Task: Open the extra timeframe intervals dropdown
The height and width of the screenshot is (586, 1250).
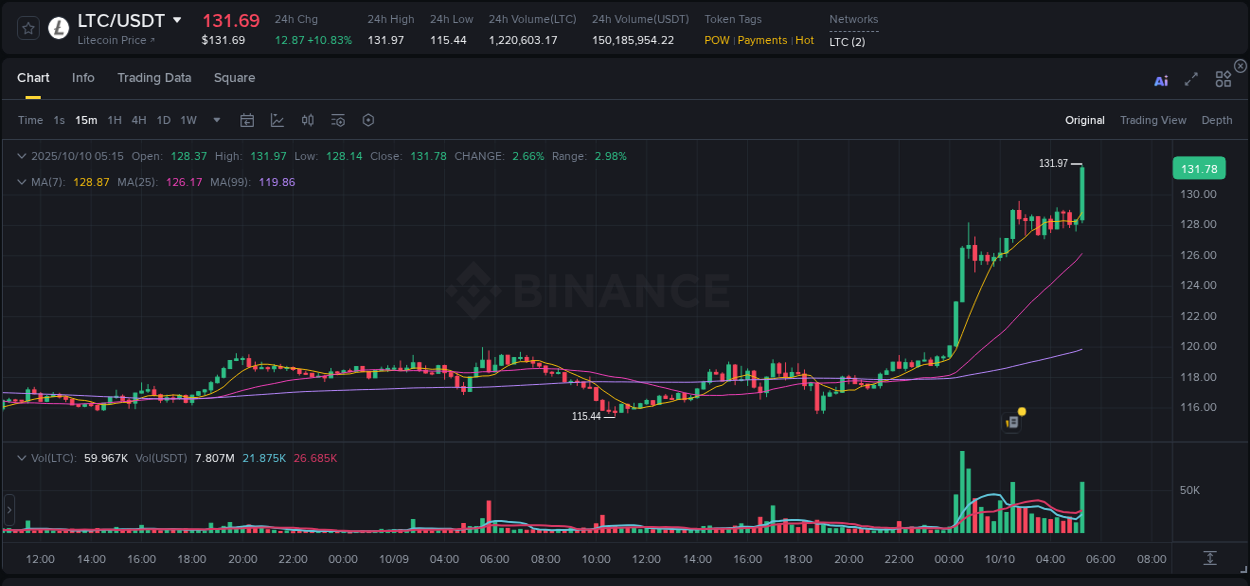Action: [215, 120]
